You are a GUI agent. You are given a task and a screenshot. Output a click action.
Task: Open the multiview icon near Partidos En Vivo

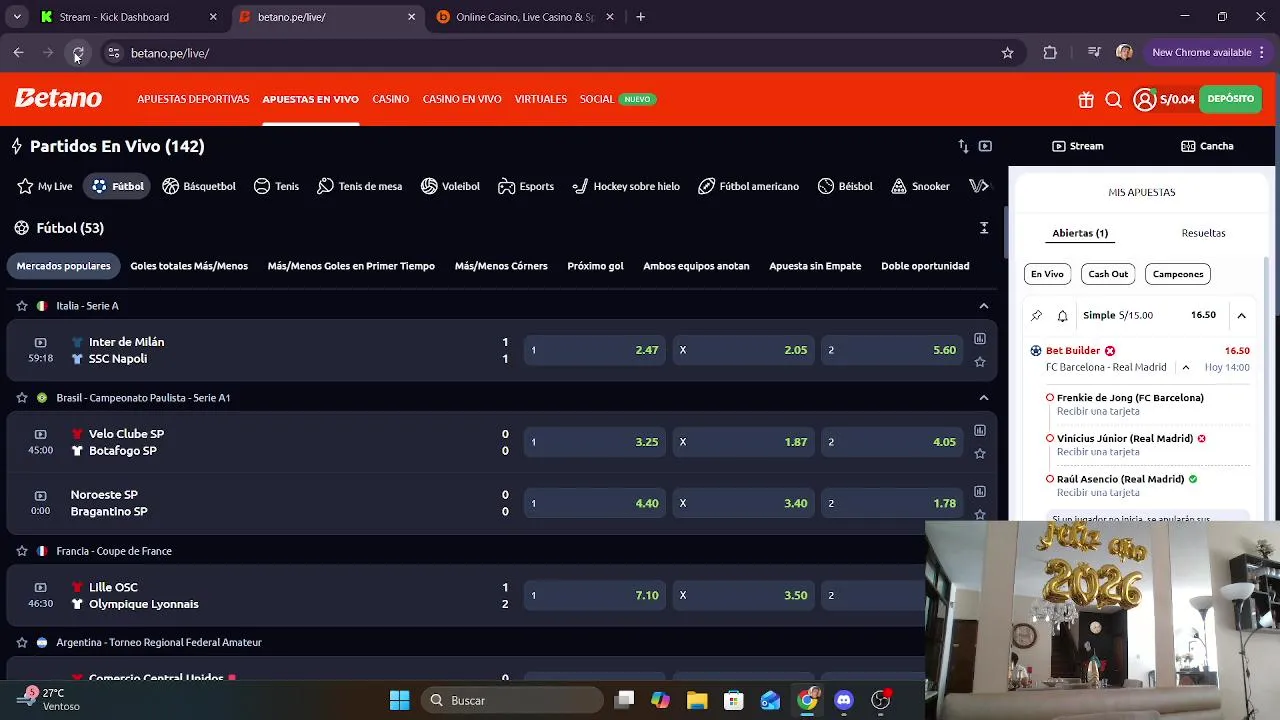click(x=985, y=146)
